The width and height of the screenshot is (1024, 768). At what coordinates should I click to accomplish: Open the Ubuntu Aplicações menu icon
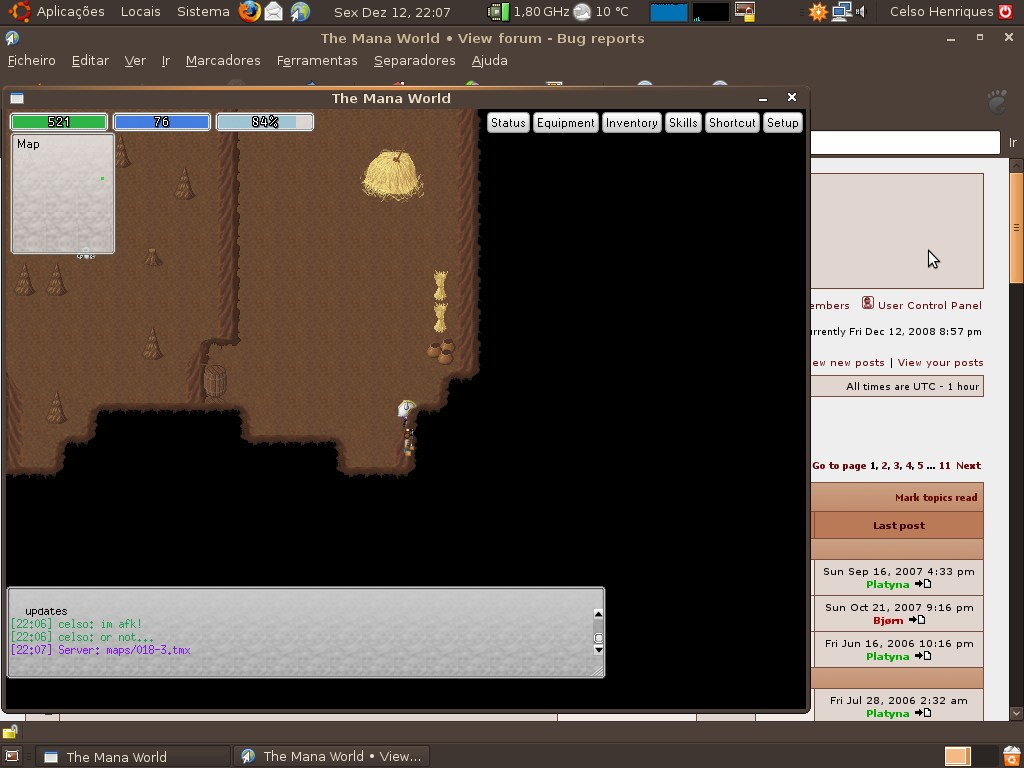[20, 11]
